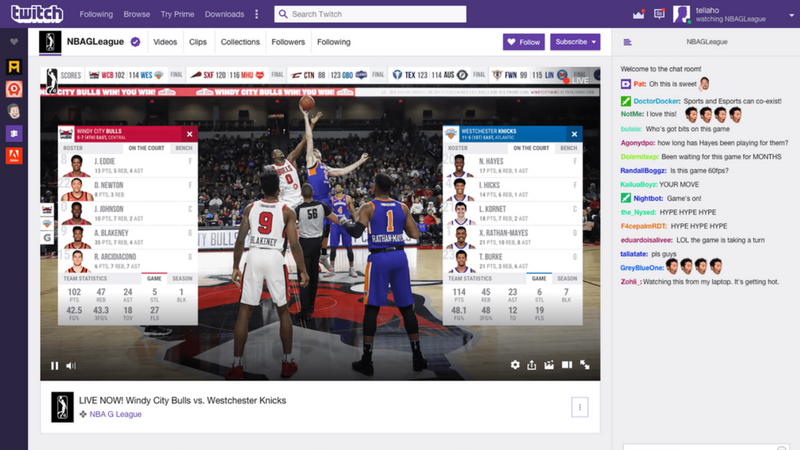This screenshot has height=450, width=800.
Task: Click tellaho's profile avatar
Action: point(681,14)
